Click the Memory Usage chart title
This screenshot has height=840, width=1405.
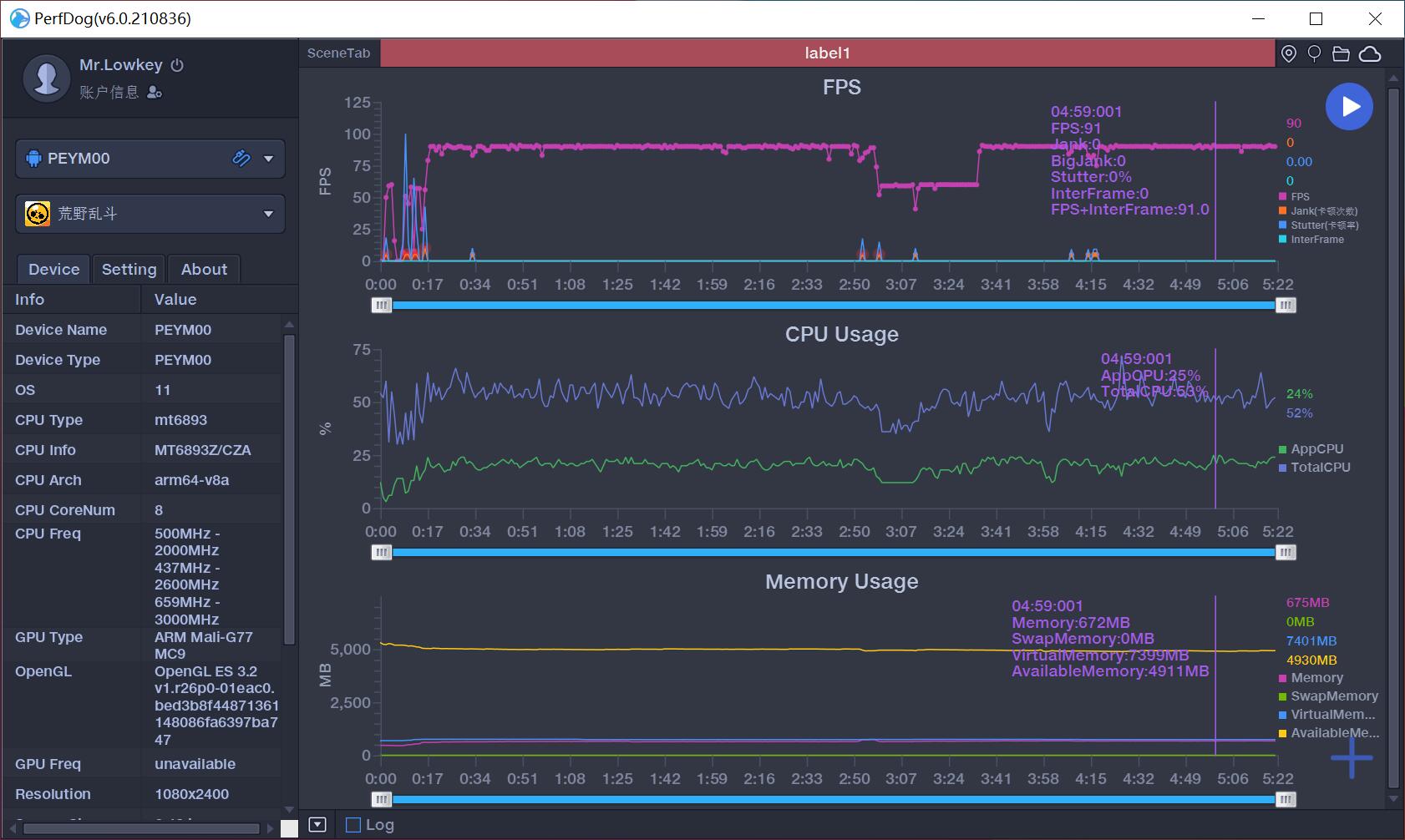pos(842,582)
